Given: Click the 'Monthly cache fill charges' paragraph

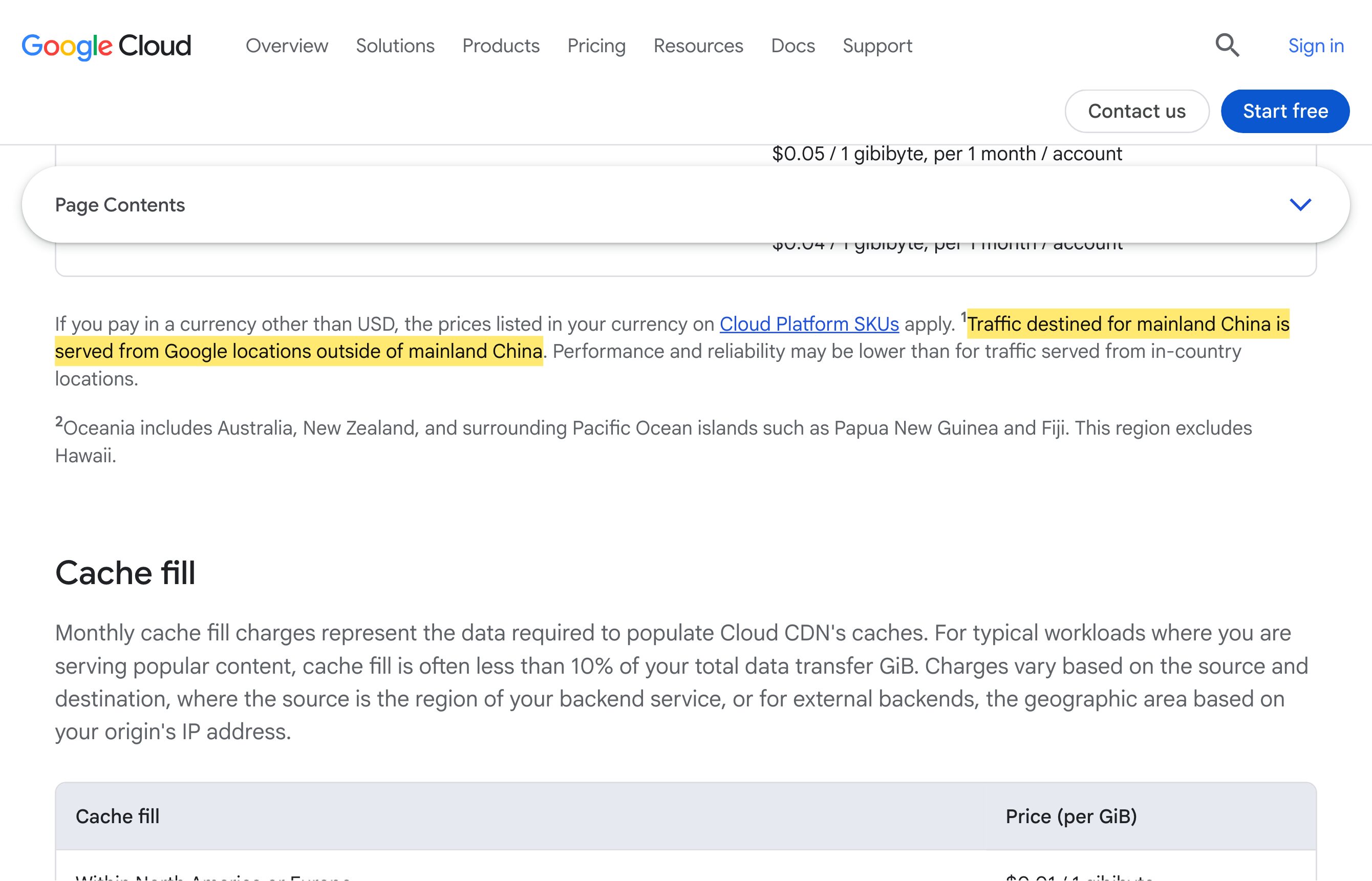Looking at the screenshot, I should 681,682.
